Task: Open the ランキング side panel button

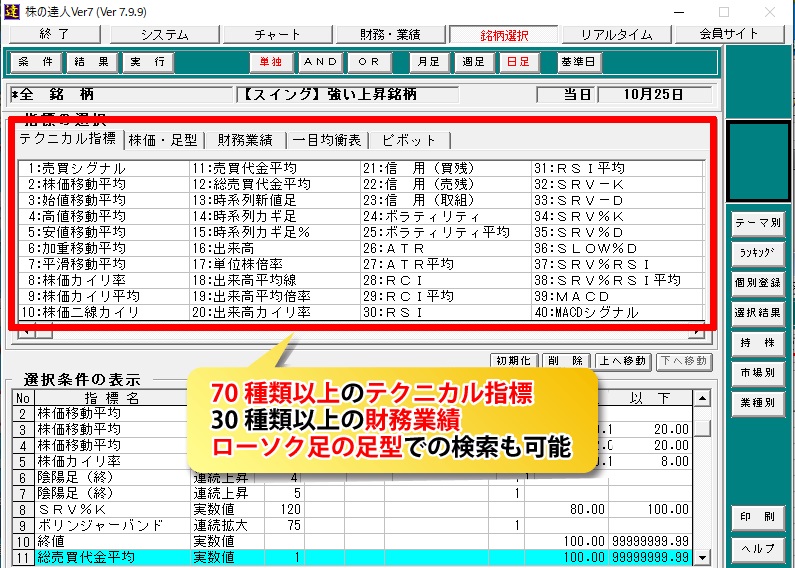Action: (757, 252)
